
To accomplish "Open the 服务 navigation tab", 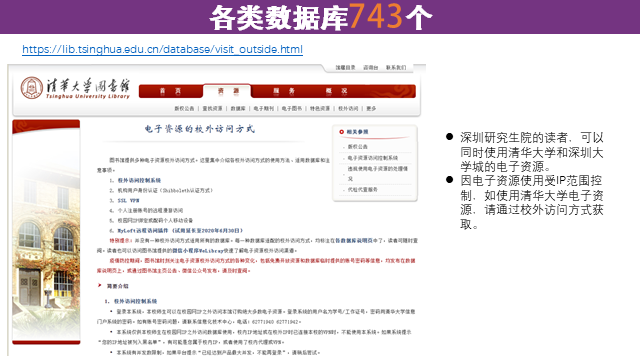I will click(x=284, y=91).
